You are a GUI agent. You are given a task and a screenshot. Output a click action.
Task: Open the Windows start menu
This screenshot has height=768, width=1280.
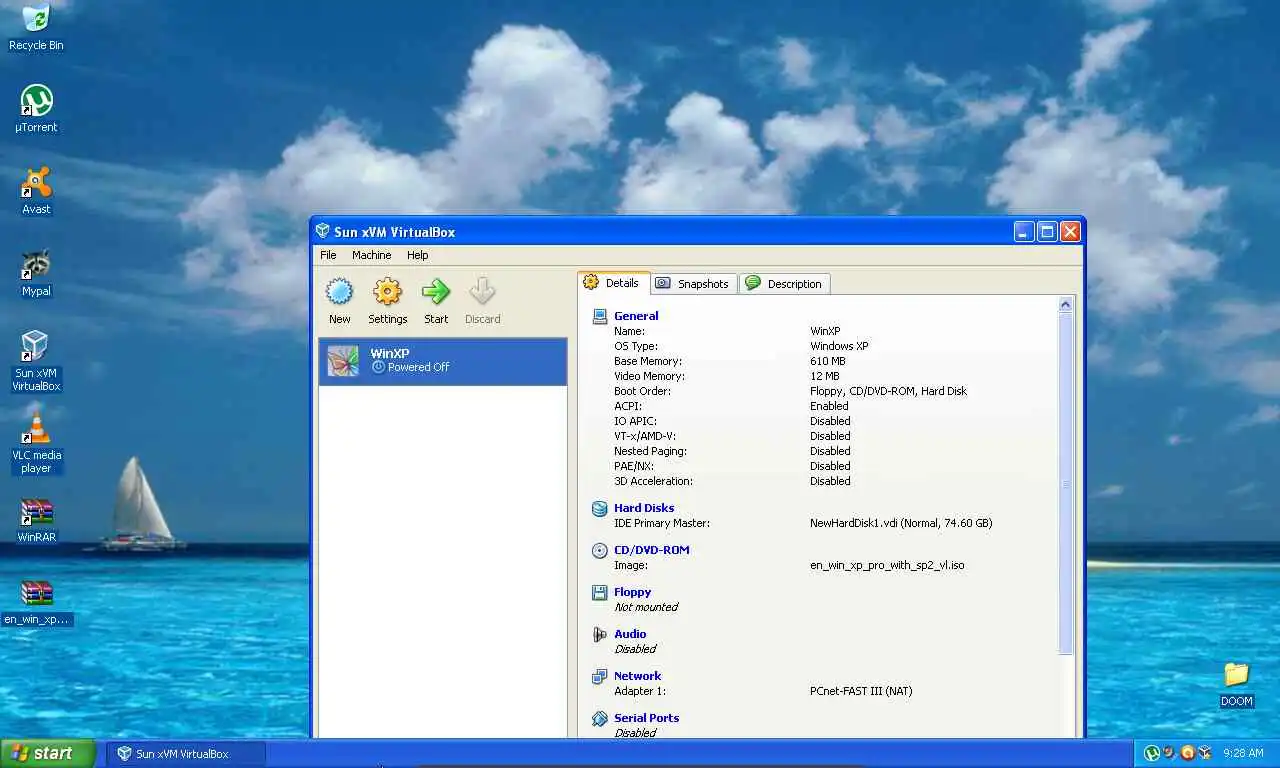pos(47,753)
